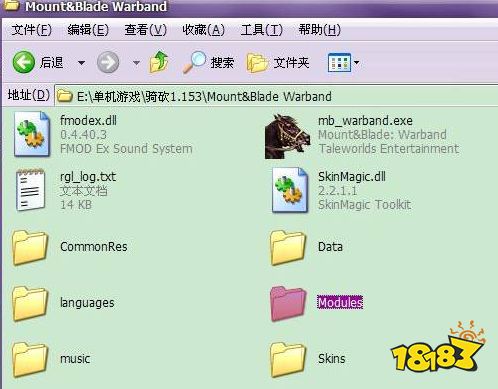Click the mb_warband.exe file name
Screen dimensions: 498x389
[365, 121]
